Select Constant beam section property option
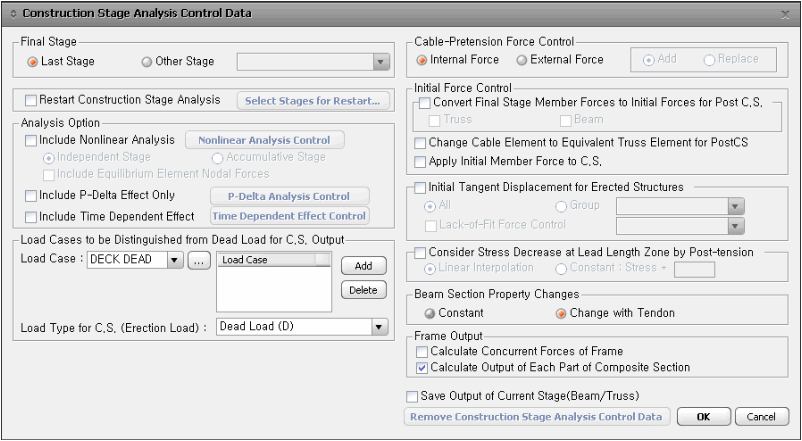Viewport: 802px width, 441px height. (x=430, y=313)
